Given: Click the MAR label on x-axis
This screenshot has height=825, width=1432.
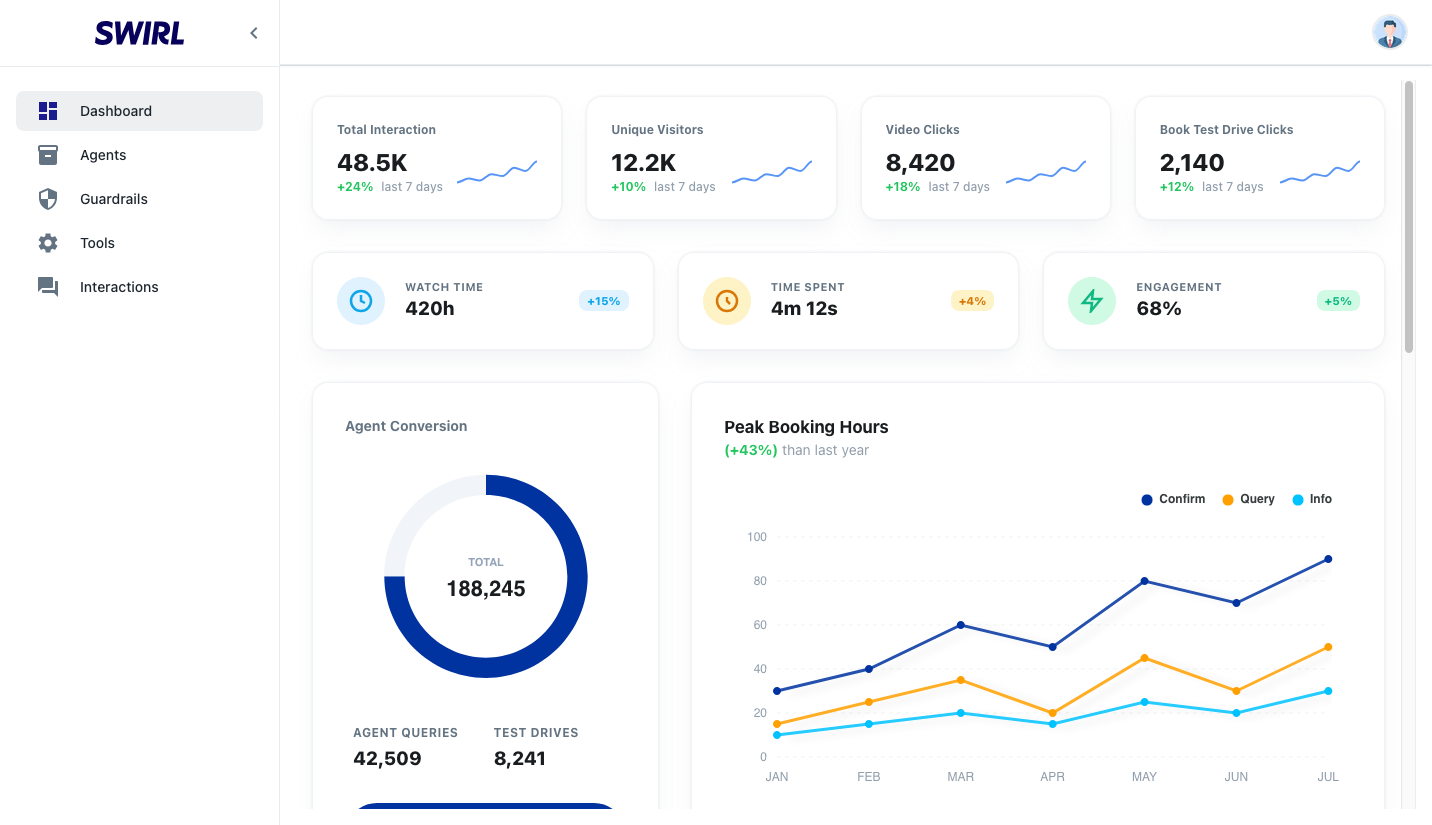Looking at the screenshot, I should (x=961, y=777).
